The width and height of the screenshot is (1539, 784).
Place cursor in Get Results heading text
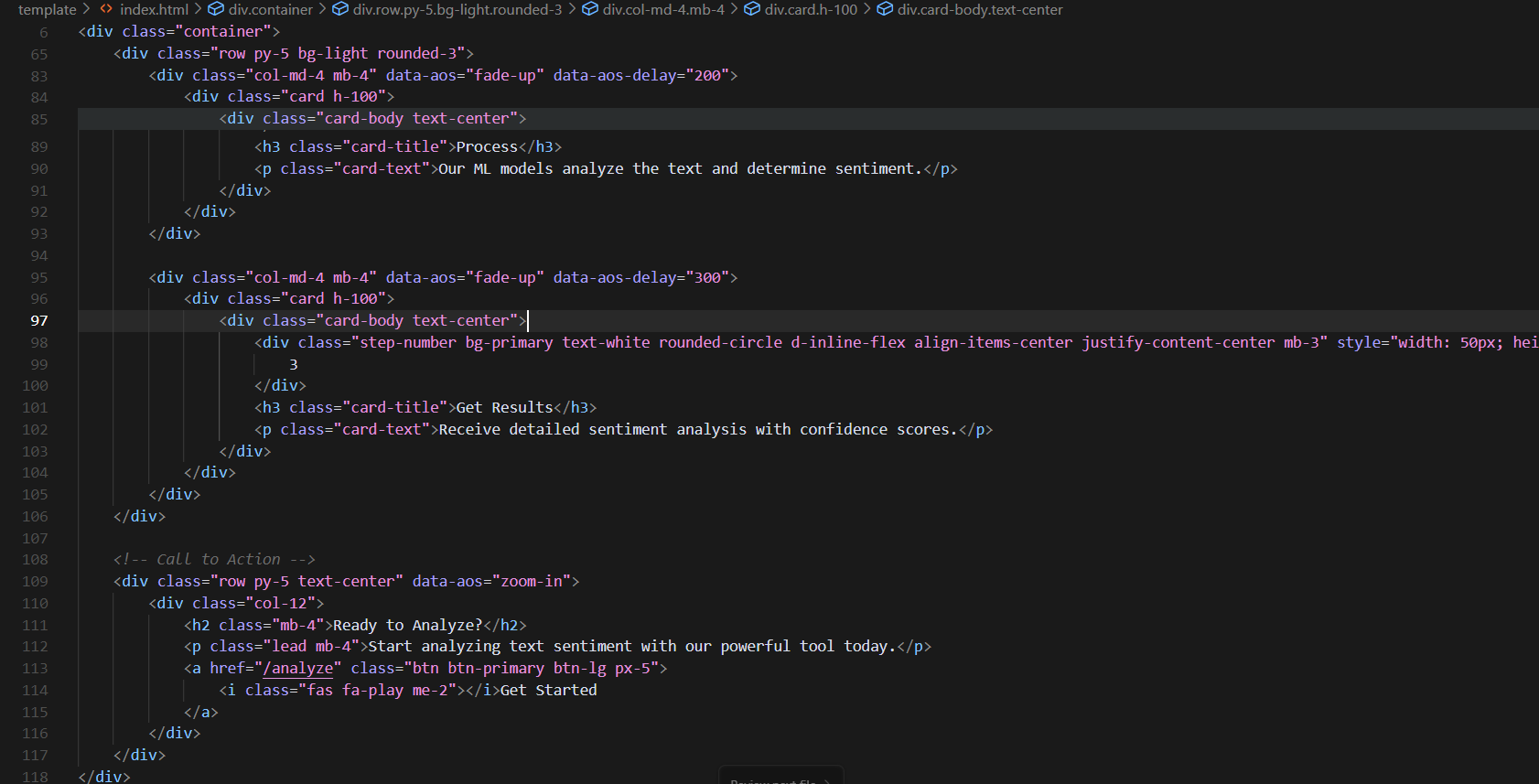tap(504, 407)
